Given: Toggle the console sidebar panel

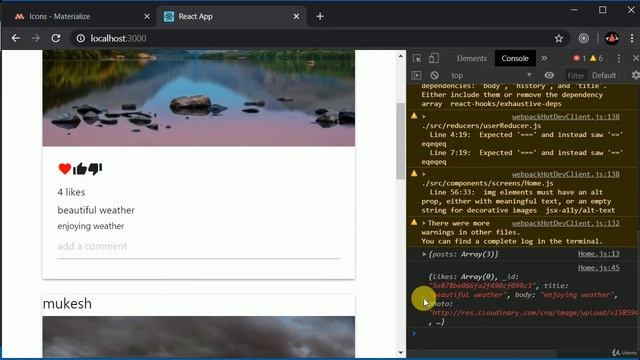Looking at the screenshot, I should [416, 76].
